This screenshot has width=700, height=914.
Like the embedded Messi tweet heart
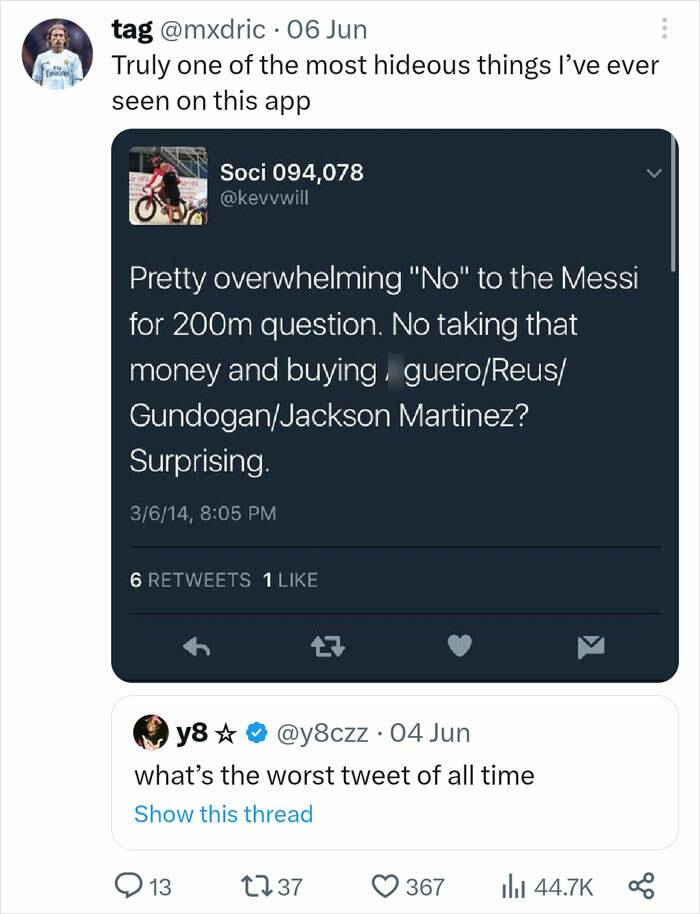(459, 647)
